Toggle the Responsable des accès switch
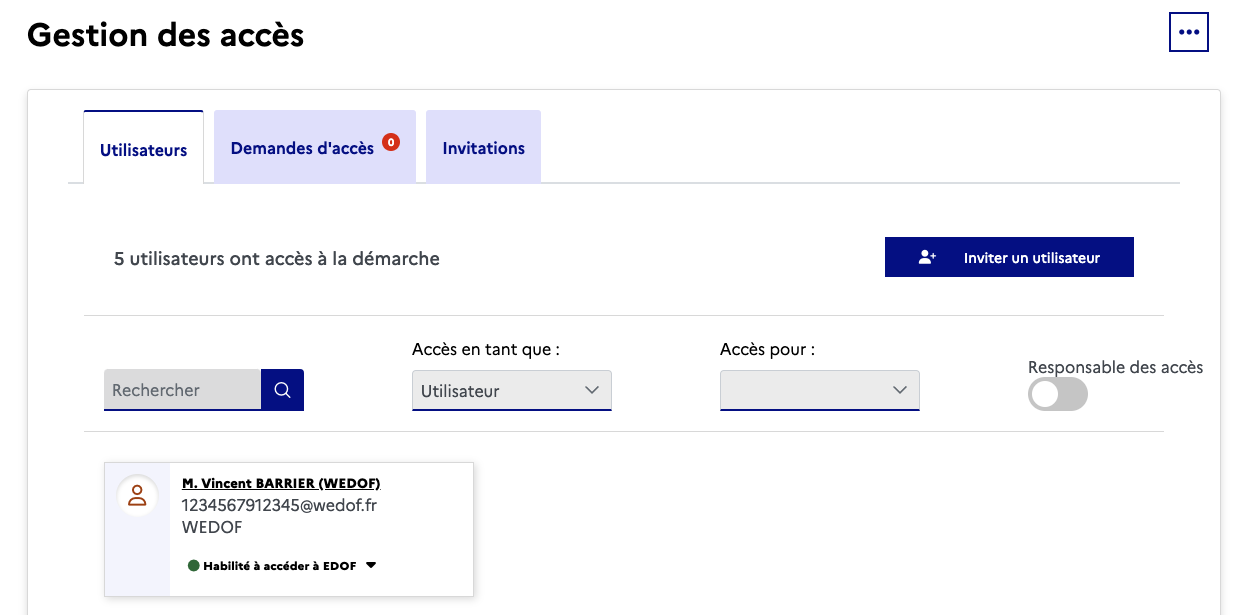The height and width of the screenshot is (615, 1248). (1057, 395)
